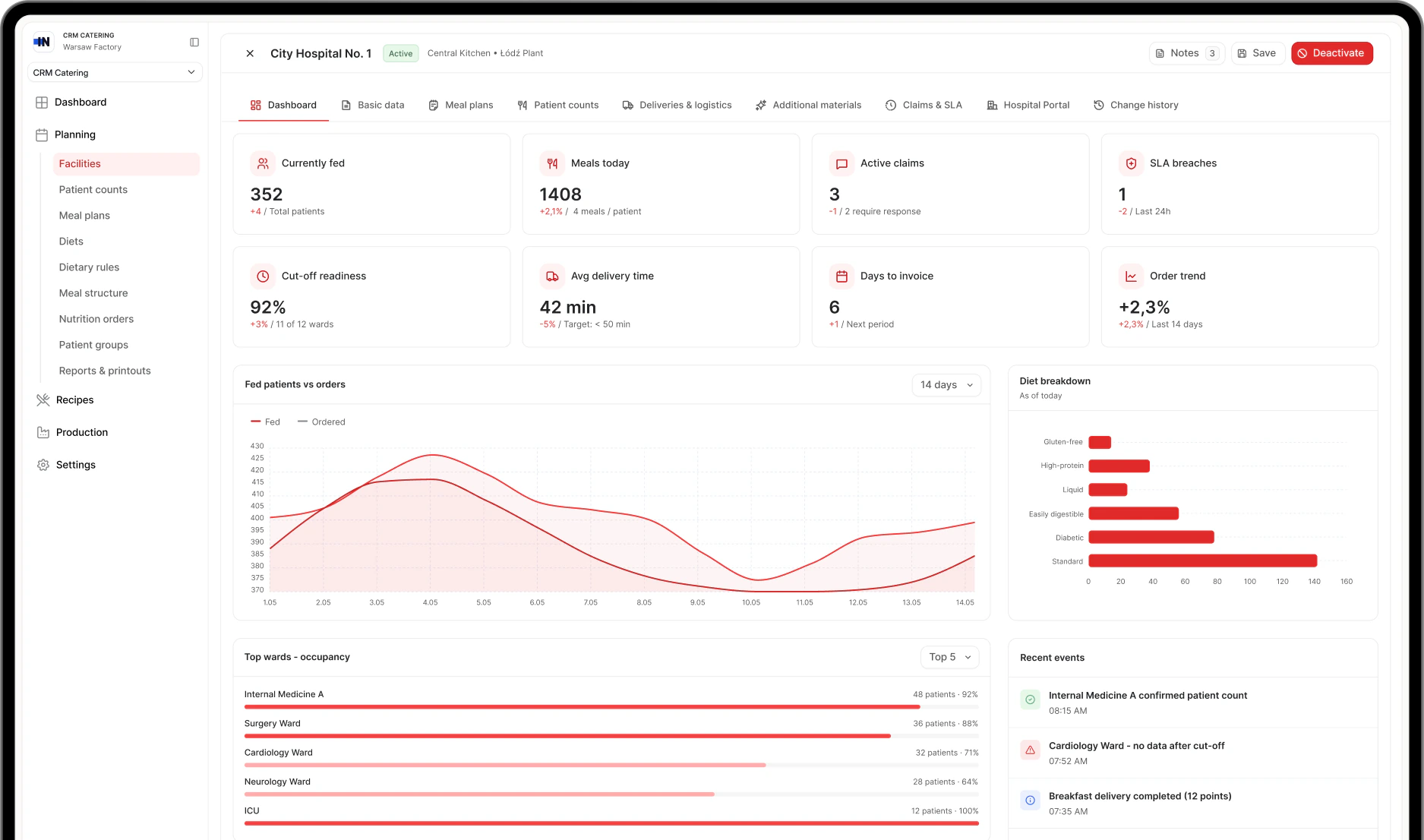This screenshot has width=1424, height=840.
Task: Click the "Surgery Ward" row label
Action: [273, 724]
